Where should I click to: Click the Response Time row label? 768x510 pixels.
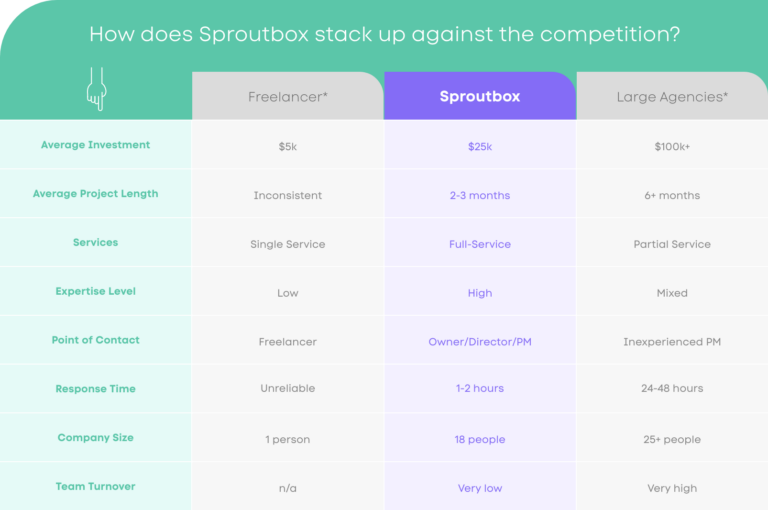click(95, 389)
